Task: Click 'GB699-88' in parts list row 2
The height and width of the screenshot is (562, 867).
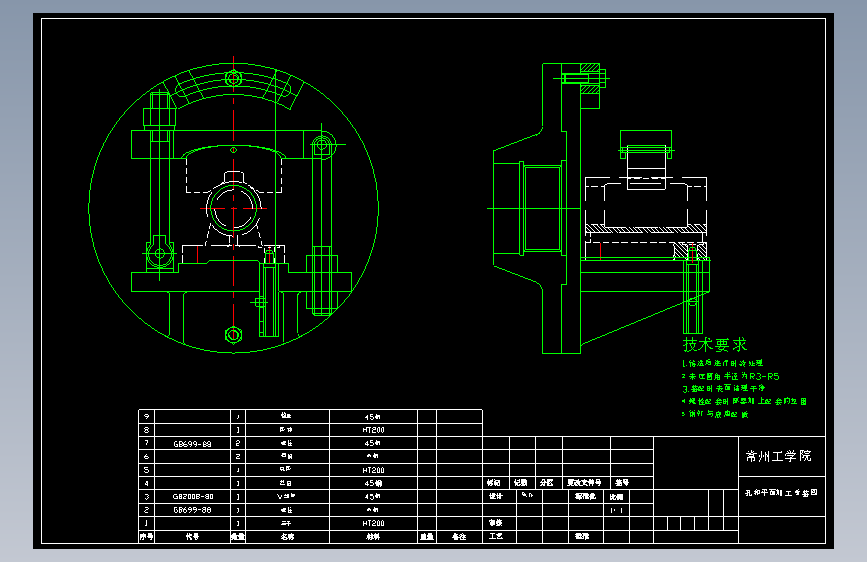Action: tap(192, 510)
